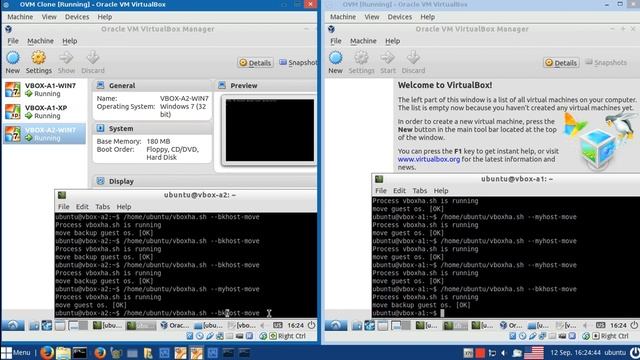Click Snapshots button in right OVM manager

click(x=606, y=62)
